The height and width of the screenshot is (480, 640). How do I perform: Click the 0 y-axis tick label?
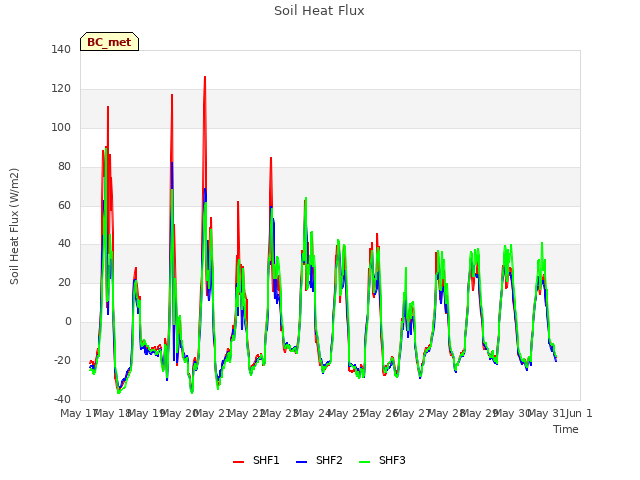(68, 322)
